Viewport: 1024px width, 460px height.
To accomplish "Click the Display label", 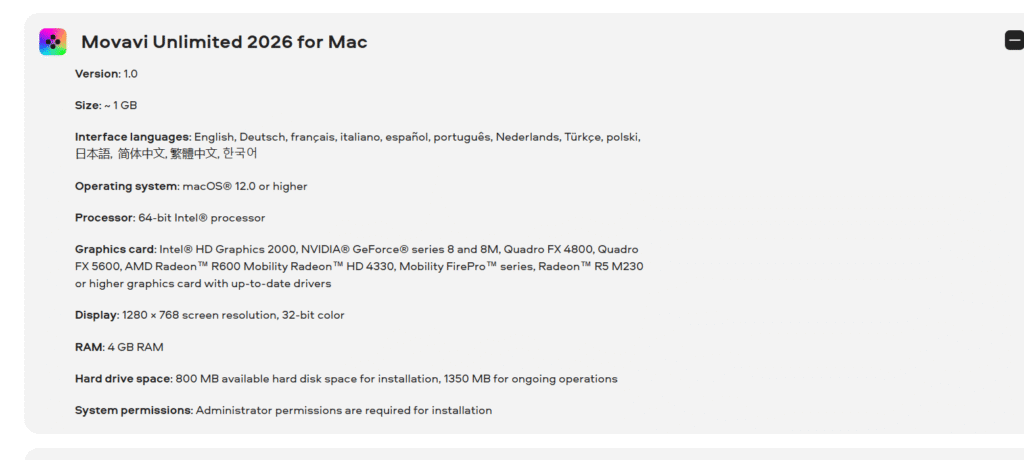I will [96, 315].
